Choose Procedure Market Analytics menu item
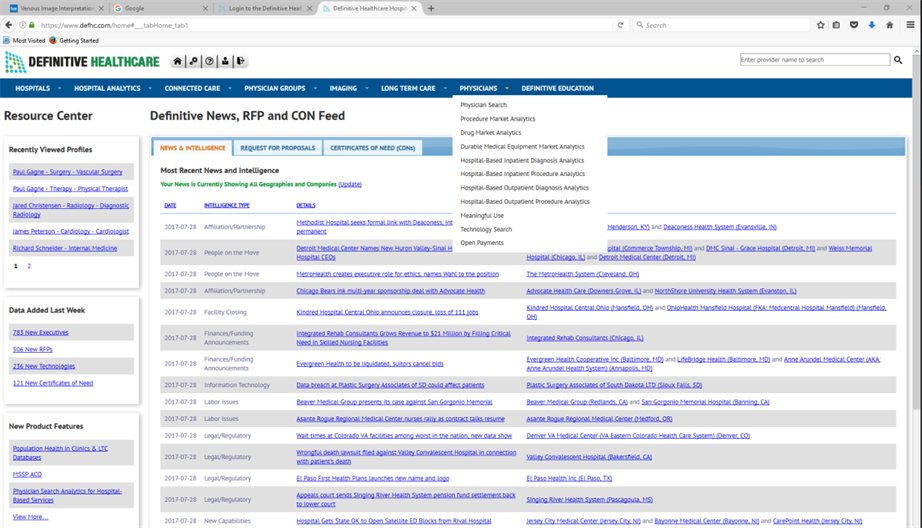Image resolution: width=922 pixels, height=528 pixels. coord(497,119)
